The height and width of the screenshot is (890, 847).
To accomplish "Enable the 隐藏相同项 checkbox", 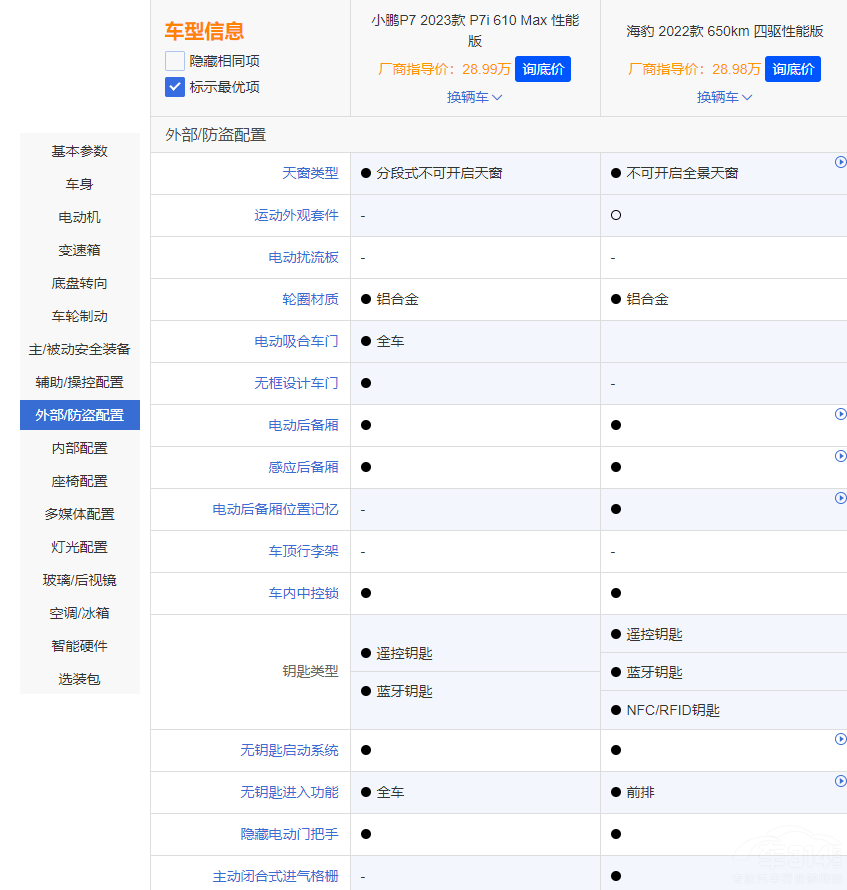I will click(x=174, y=61).
